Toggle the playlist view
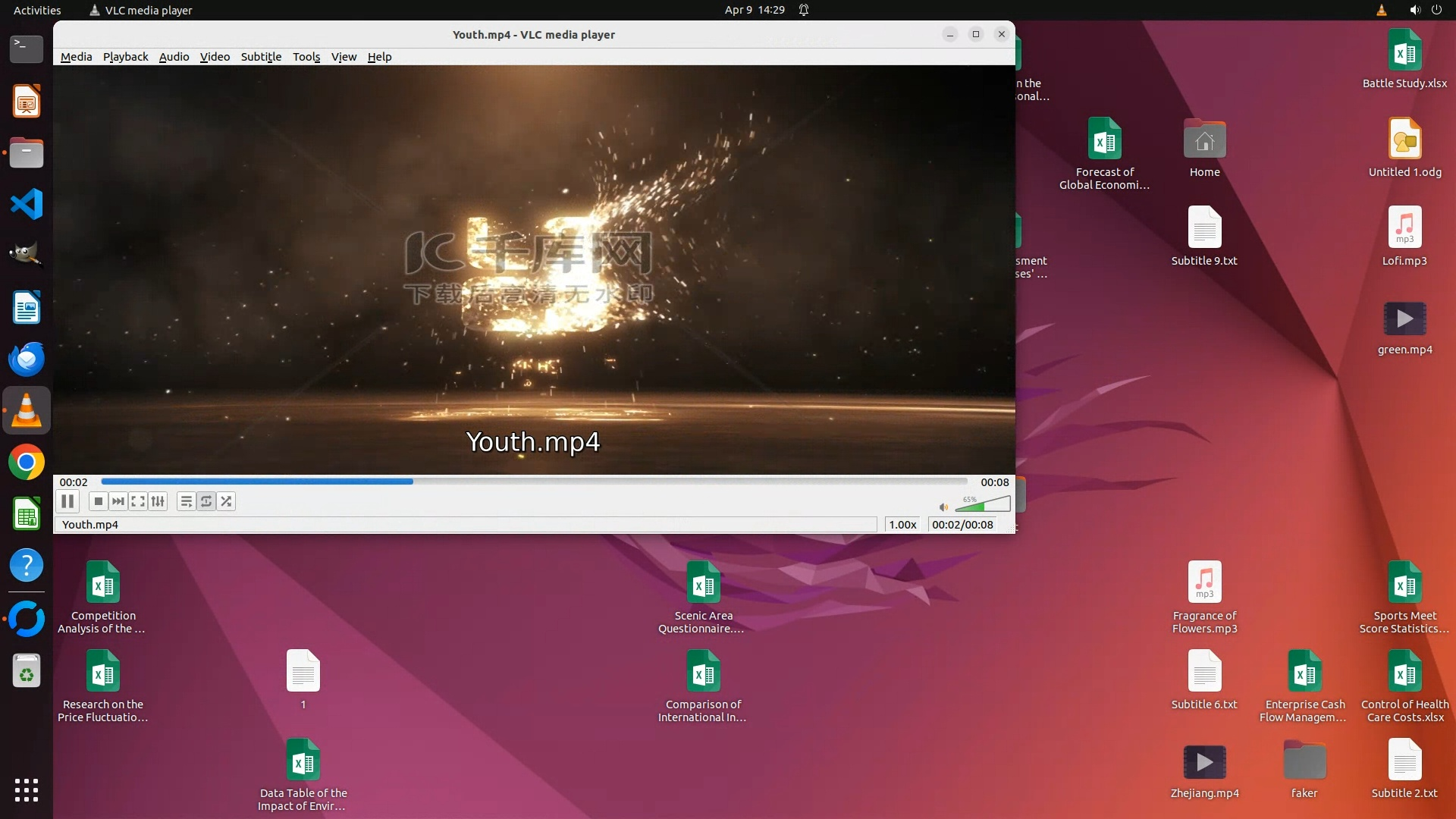1456x819 pixels. coord(186,501)
